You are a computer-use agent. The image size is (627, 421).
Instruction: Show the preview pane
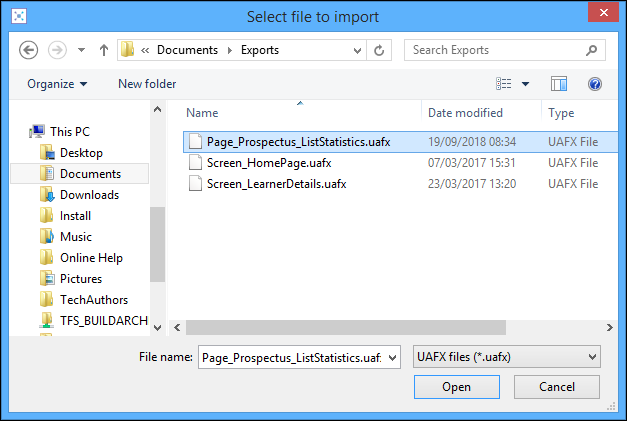click(x=559, y=84)
